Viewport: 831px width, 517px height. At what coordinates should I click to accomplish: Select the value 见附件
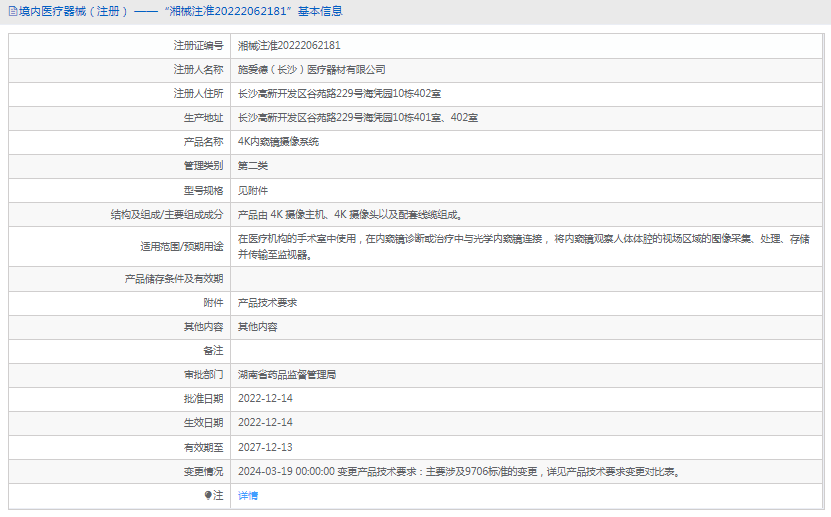253,190
